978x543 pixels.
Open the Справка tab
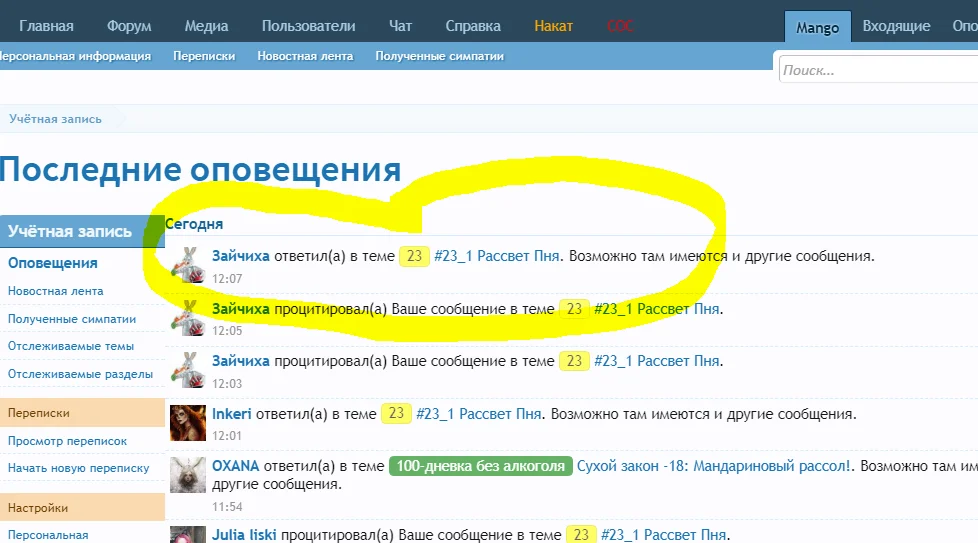[x=473, y=26]
